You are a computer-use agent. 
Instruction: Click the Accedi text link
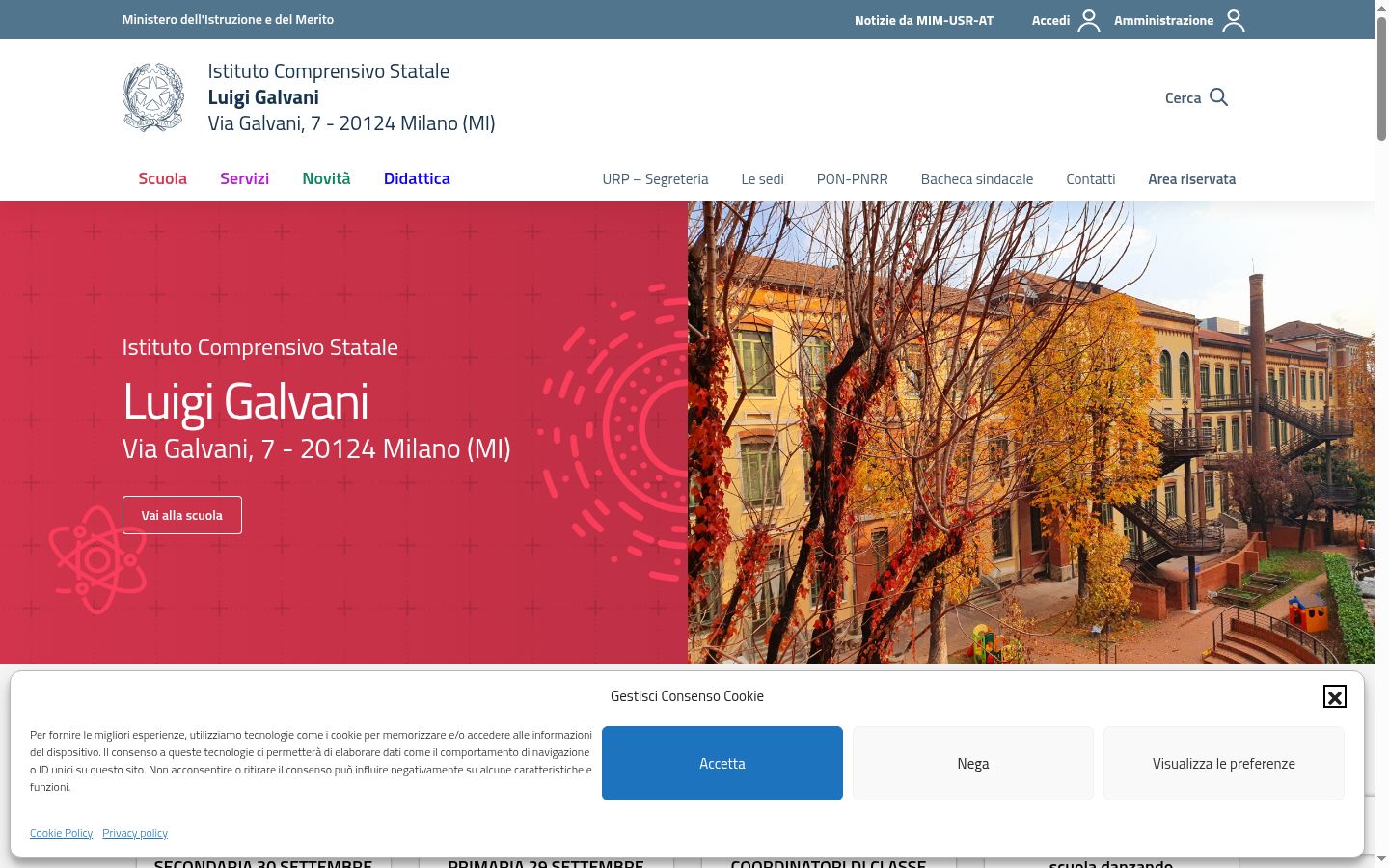click(1050, 20)
